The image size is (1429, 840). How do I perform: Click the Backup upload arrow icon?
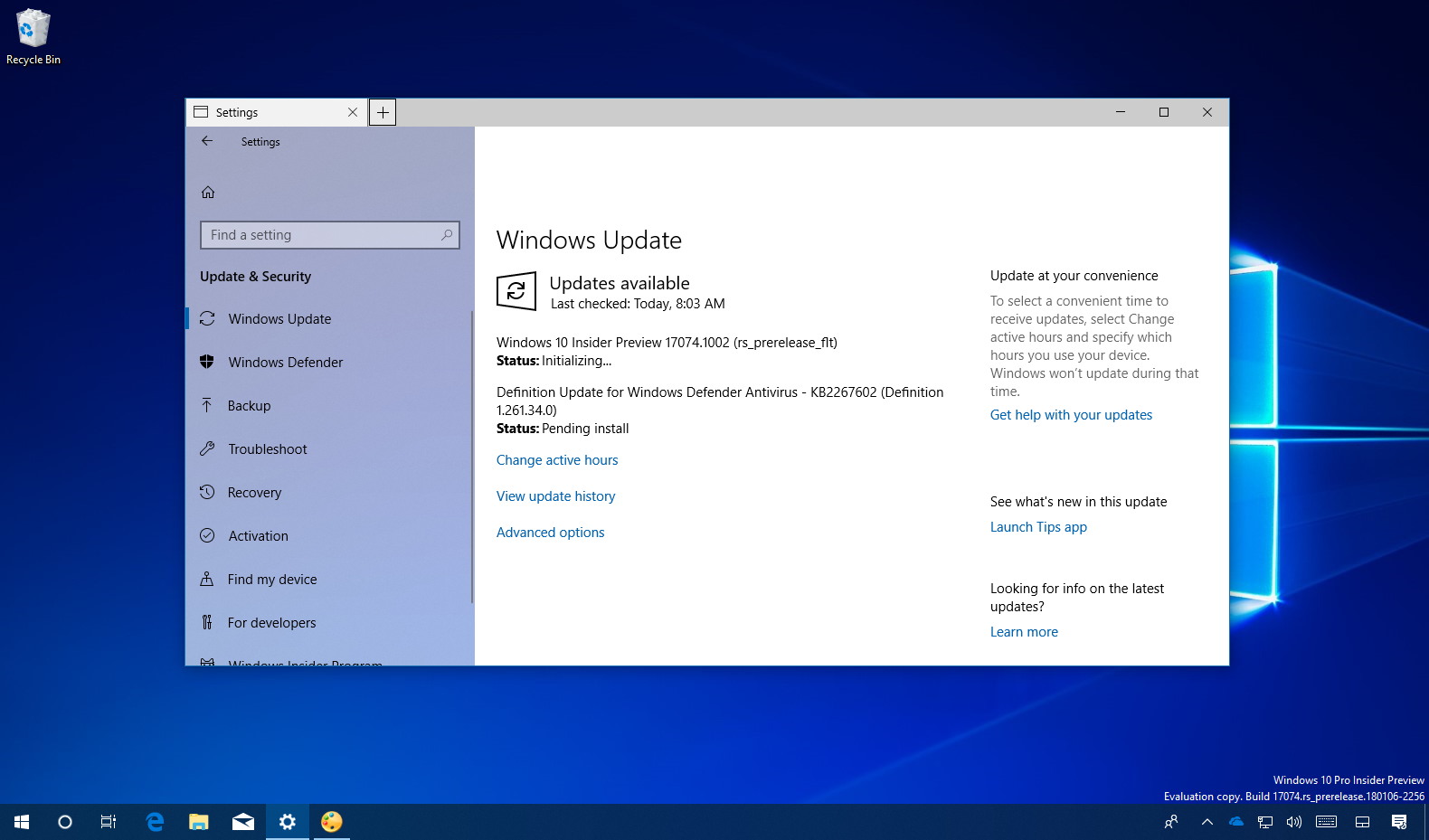click(x=207, y=405)
